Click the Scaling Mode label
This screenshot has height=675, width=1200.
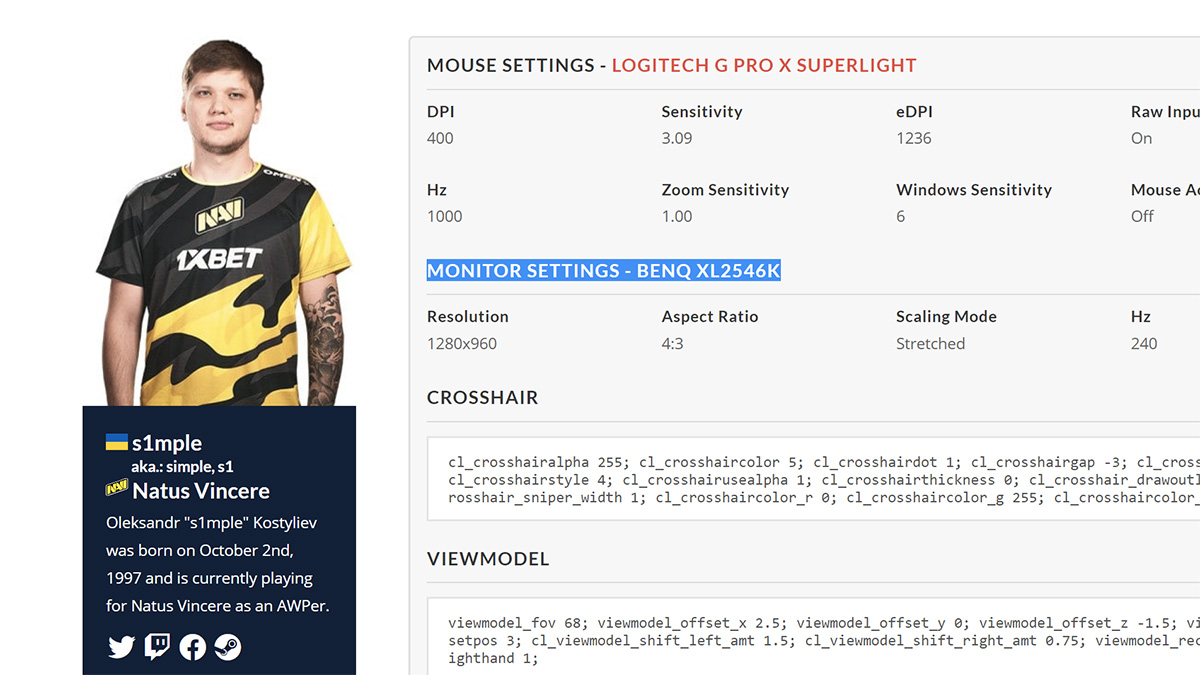[x=946, y=316]
